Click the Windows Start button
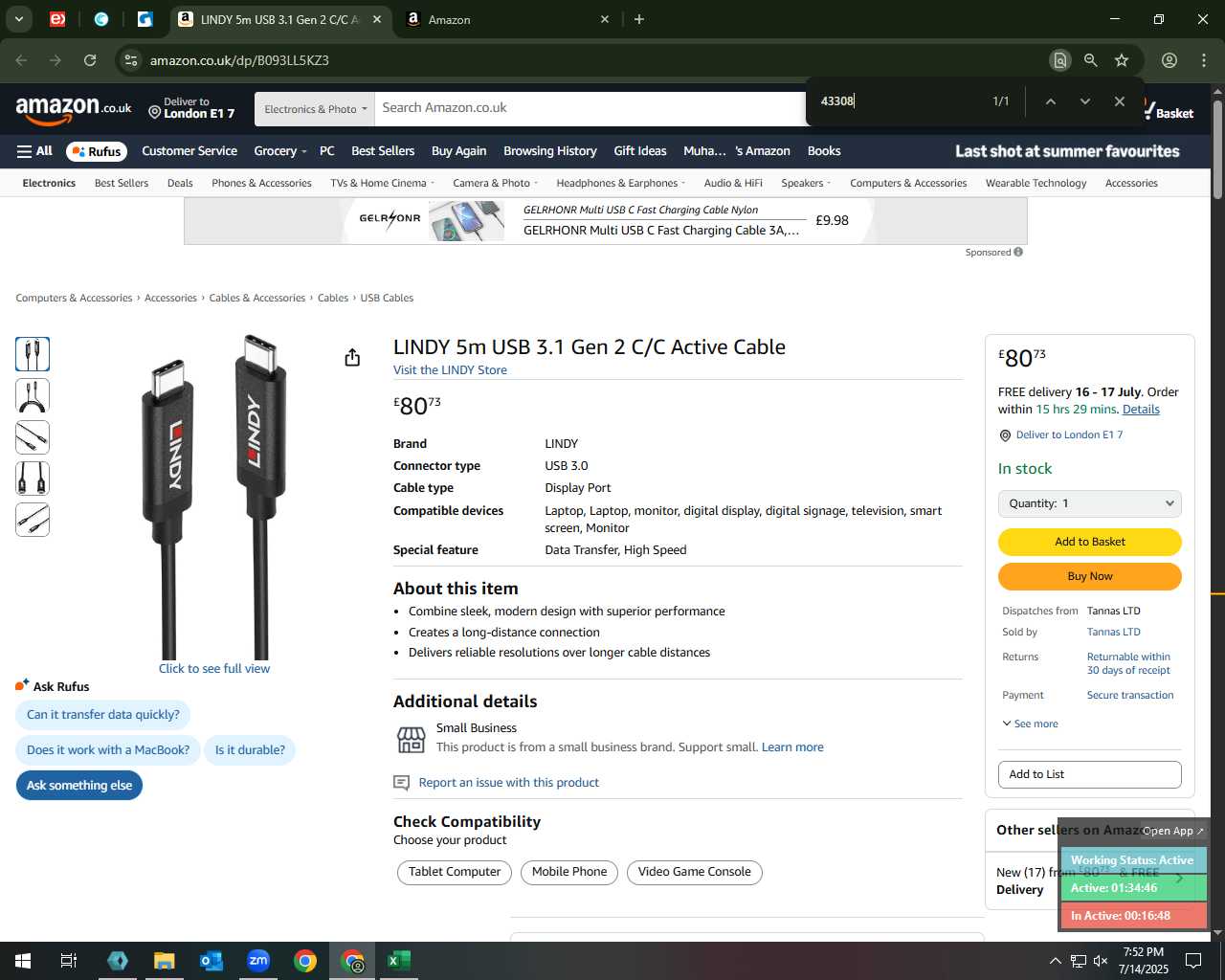This screenshot has width=1225, height=980. point(23,961)
